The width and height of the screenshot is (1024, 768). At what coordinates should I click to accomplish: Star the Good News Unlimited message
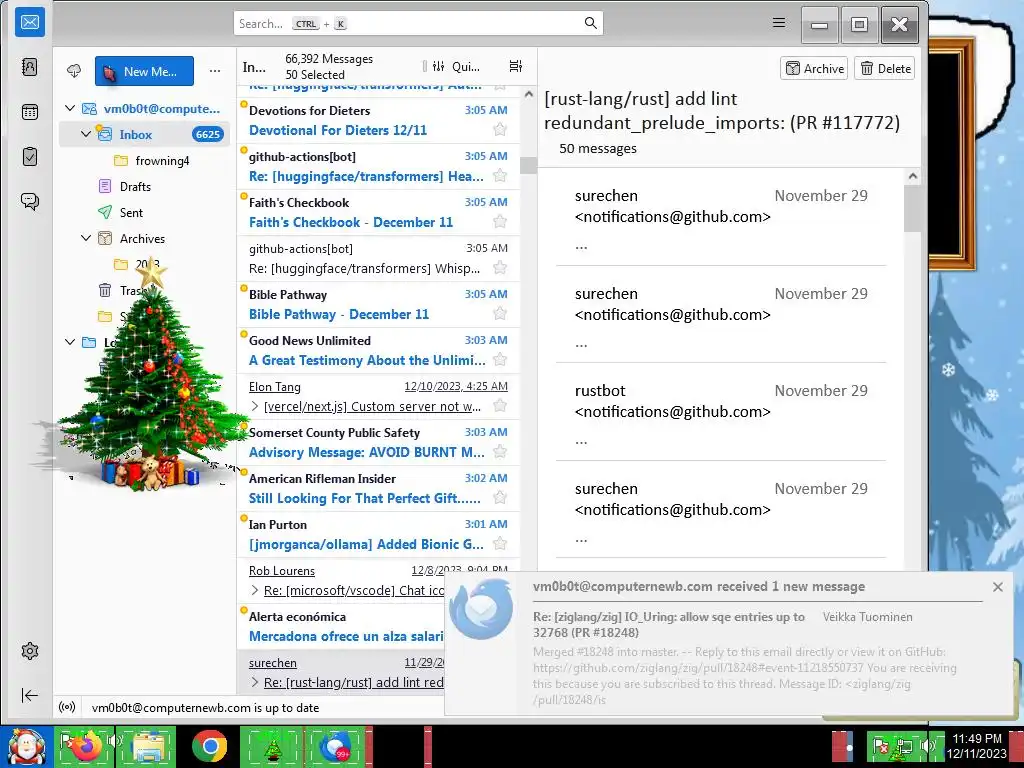tap(500, 359)
